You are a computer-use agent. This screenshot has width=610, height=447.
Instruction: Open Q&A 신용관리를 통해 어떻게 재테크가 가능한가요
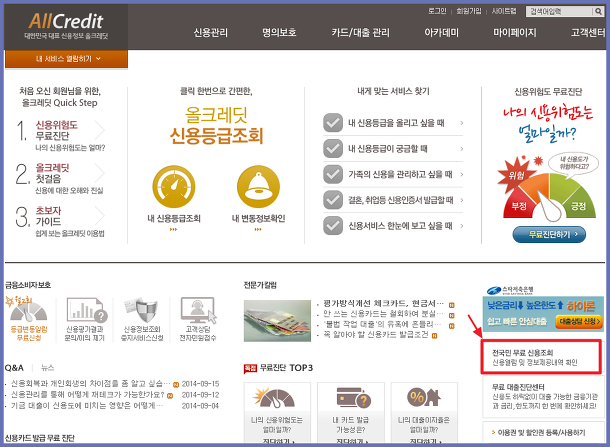point(88,395)
